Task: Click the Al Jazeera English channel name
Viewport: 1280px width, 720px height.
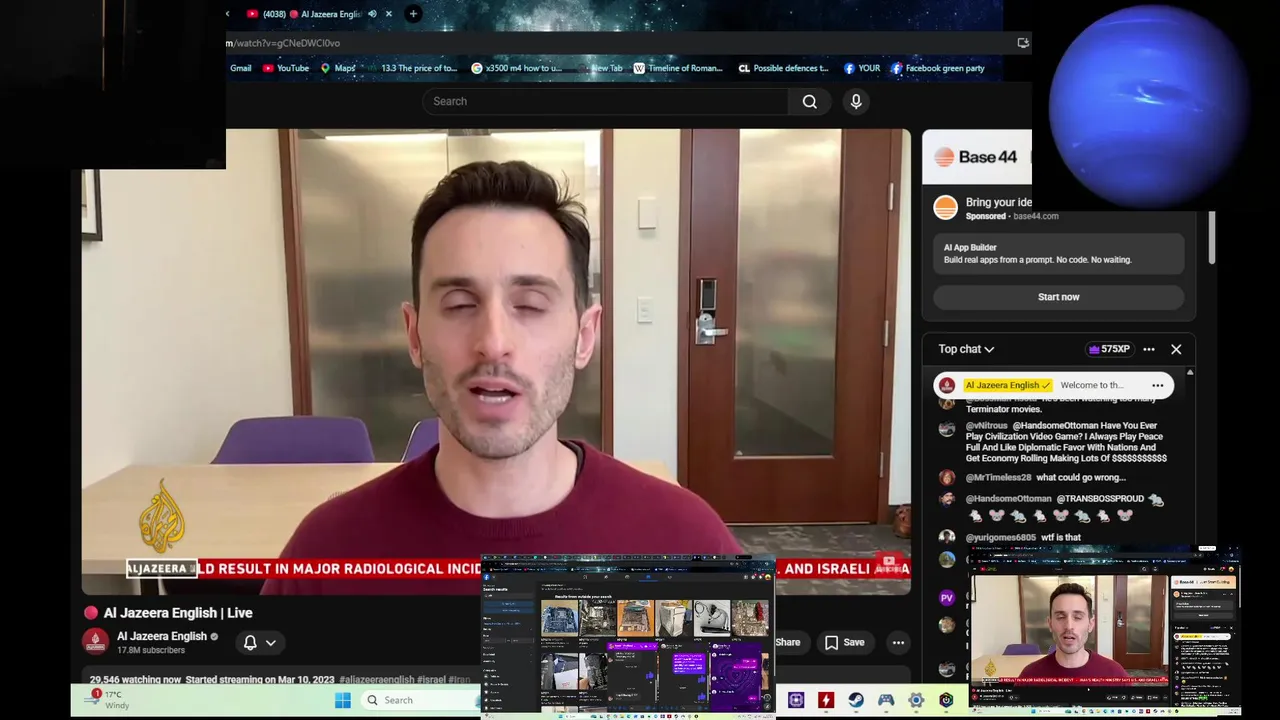Action: (x=162, y=636)
